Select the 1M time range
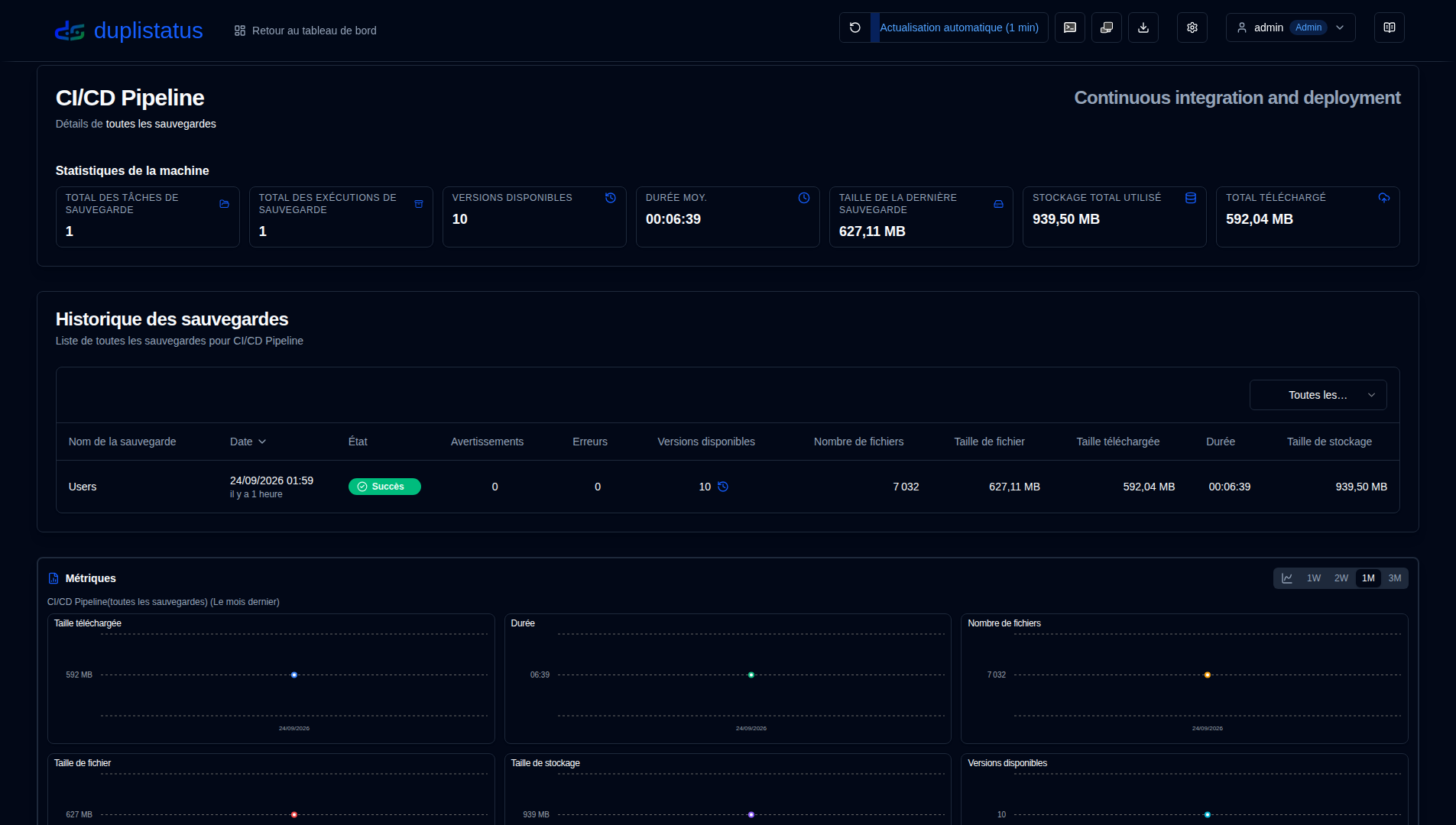This screenshot has height=825, width=1456. click(1368, 578)
